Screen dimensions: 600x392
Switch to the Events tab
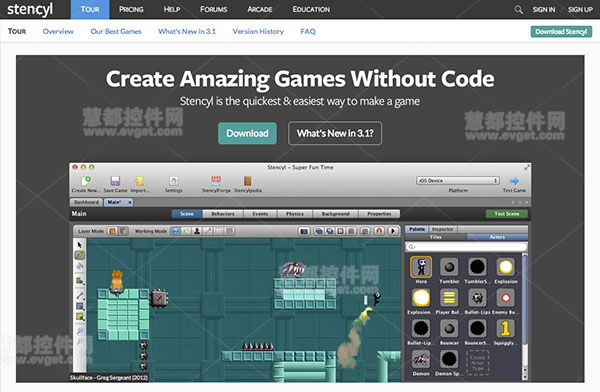point(260,214)
